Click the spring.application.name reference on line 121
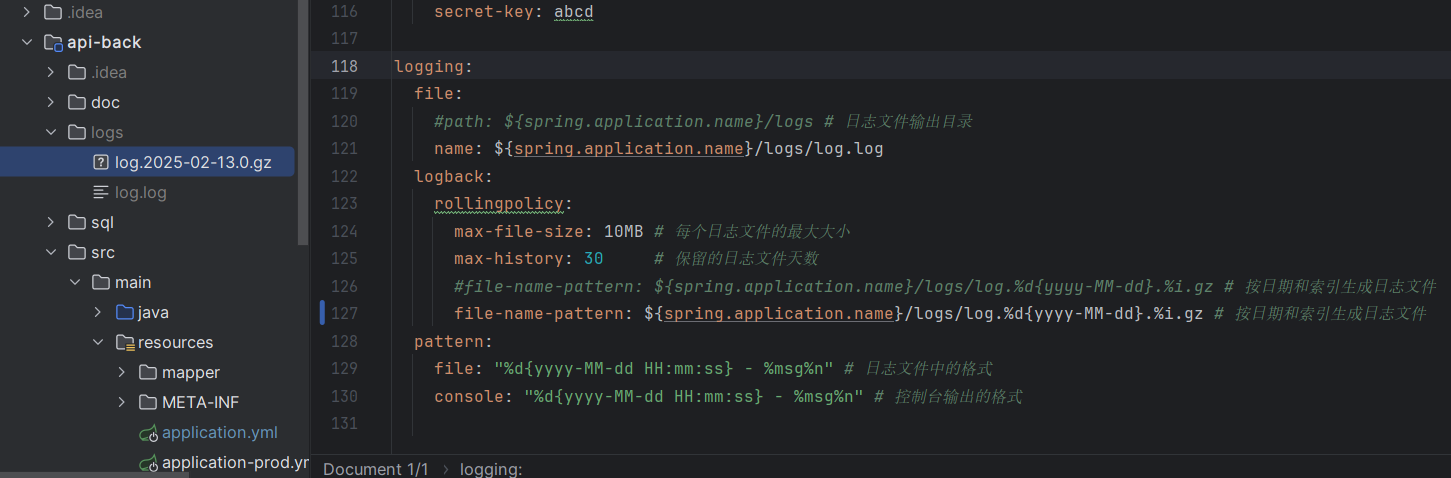This screenshot has height=478, width=1451. (x=630, y=149)
